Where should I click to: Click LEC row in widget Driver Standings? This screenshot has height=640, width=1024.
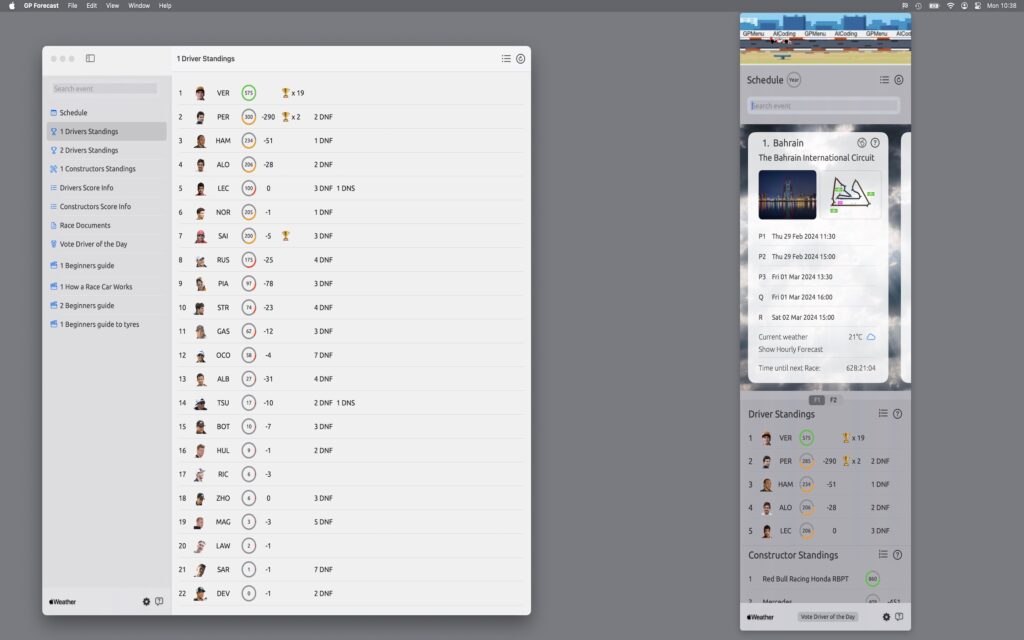tap(825, 531)
